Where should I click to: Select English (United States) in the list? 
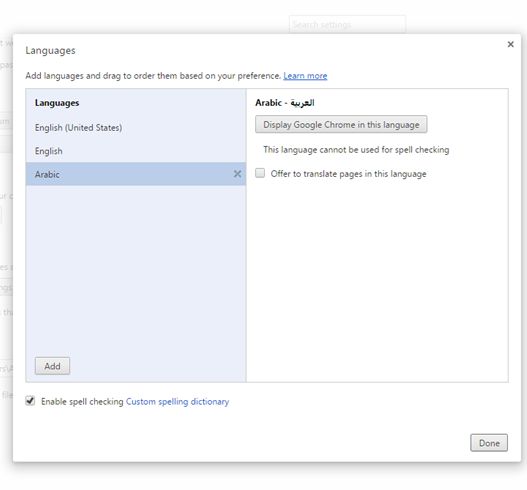(136, 128)
